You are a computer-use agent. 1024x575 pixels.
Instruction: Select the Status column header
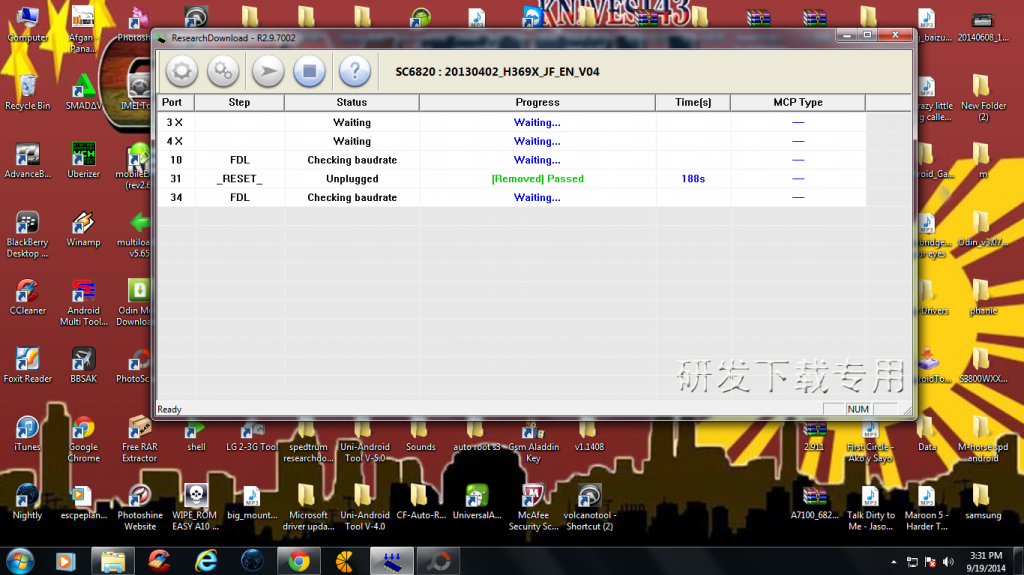coord(351,102)
